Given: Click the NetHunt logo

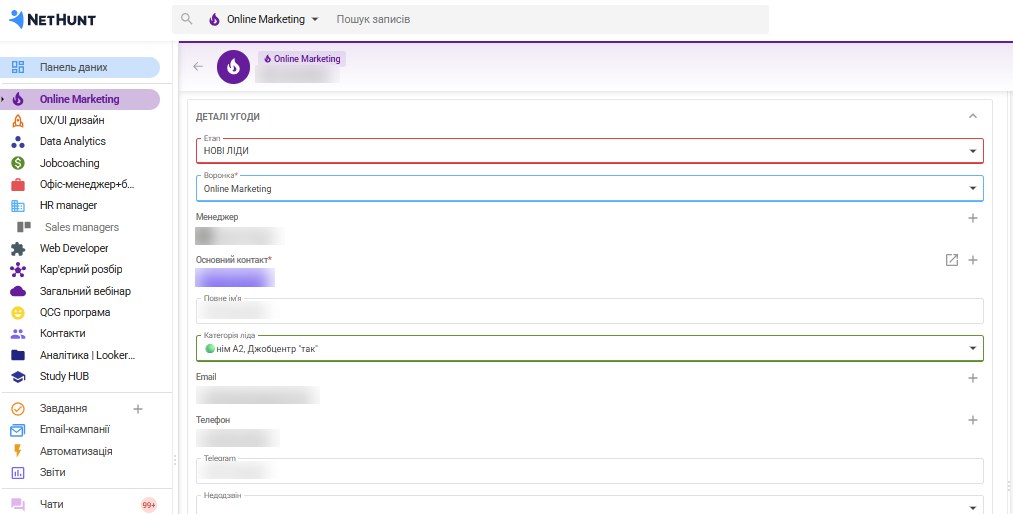Looking at the screenshot, I should (x=52, y=19).
